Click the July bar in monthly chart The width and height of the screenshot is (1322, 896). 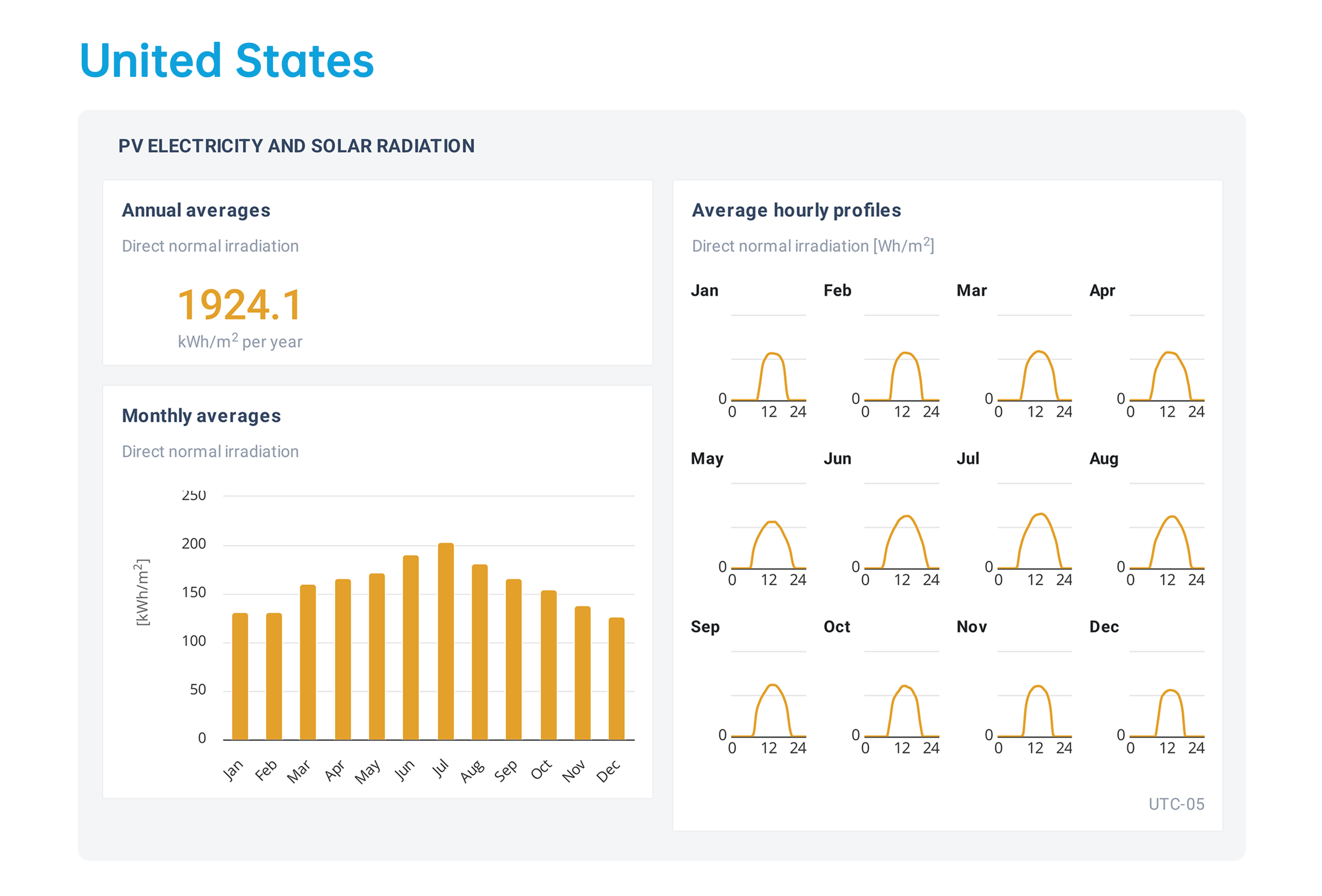tap(446, 642)
